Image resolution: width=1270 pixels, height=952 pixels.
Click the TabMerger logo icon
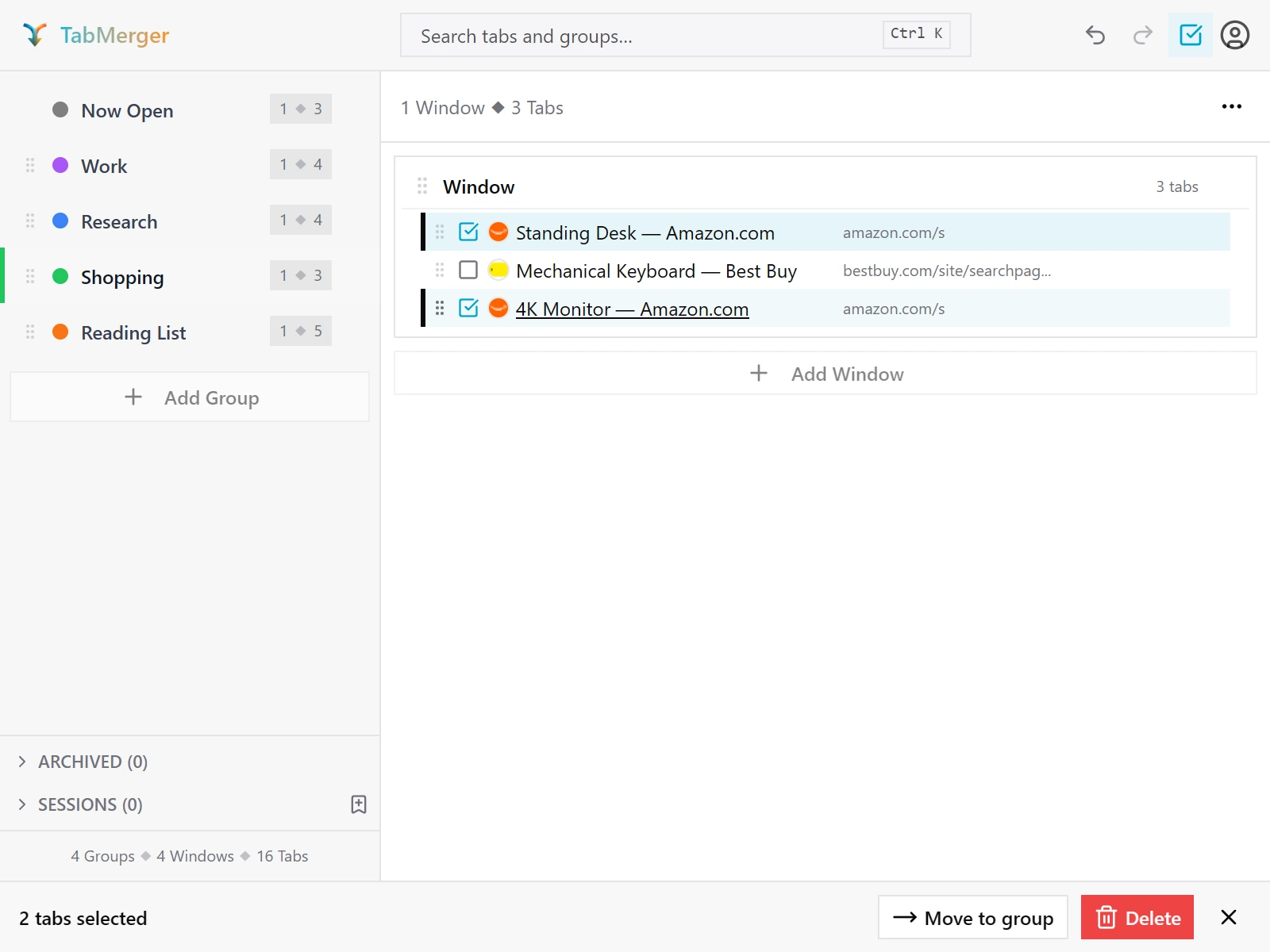(35, 35)
